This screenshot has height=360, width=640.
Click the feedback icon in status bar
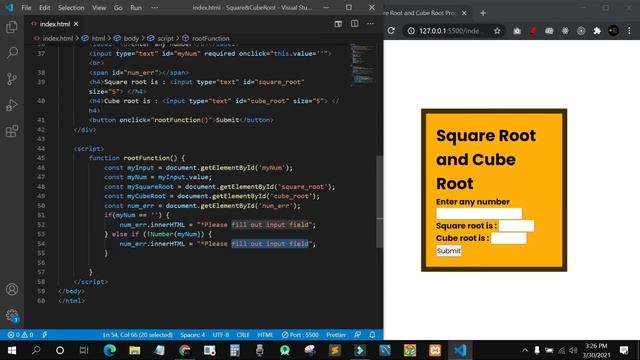coord(358,335)
